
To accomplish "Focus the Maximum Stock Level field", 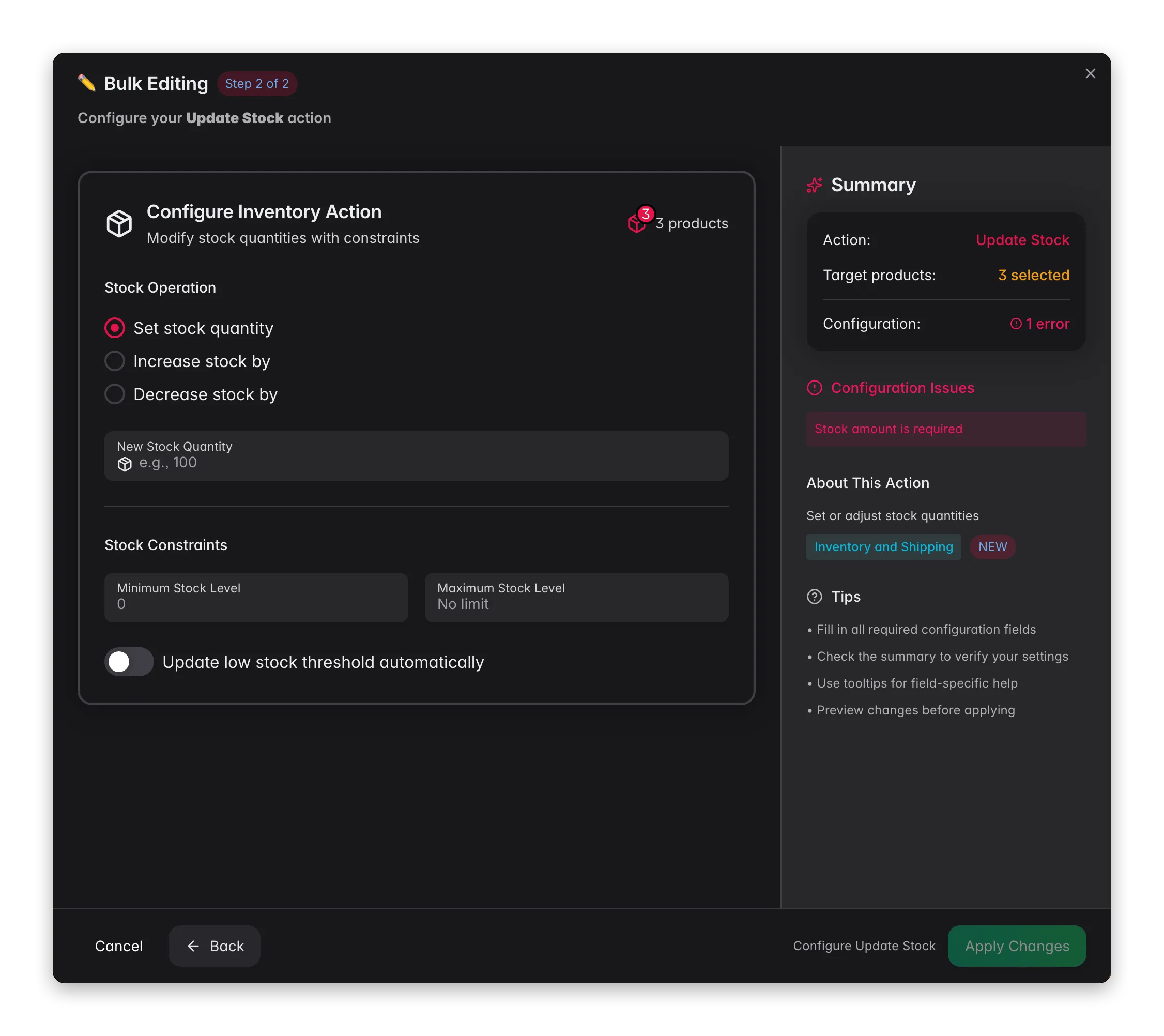I will click(576, 598).
